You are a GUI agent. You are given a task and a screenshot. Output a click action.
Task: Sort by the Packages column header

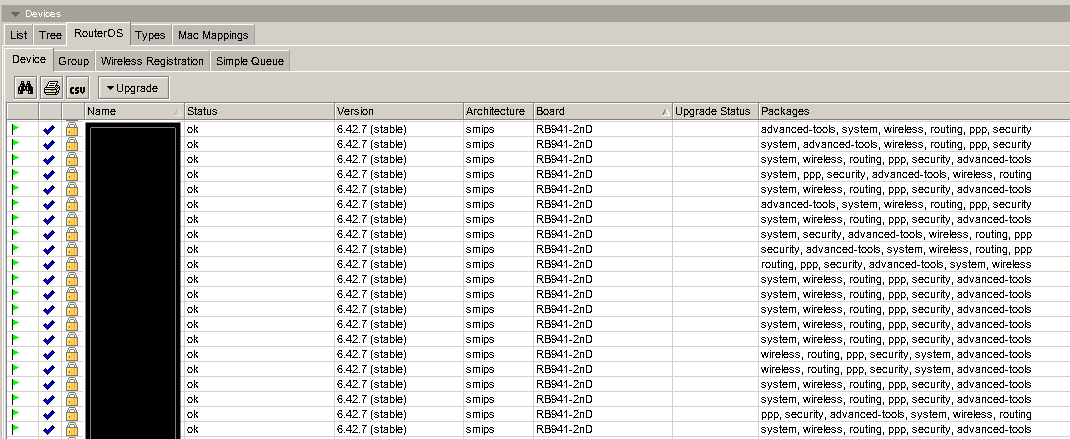[x=914, y=111]
